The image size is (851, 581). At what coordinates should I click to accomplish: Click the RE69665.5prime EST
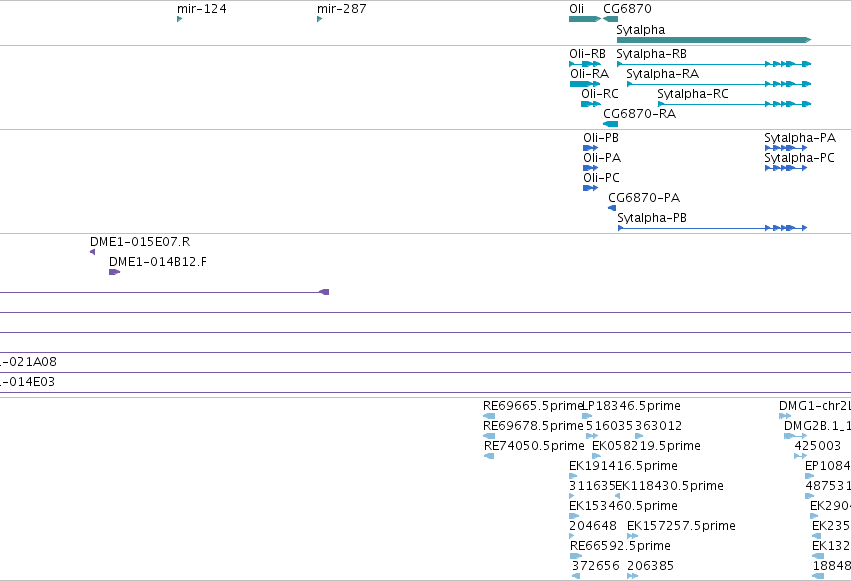[489, 416]
